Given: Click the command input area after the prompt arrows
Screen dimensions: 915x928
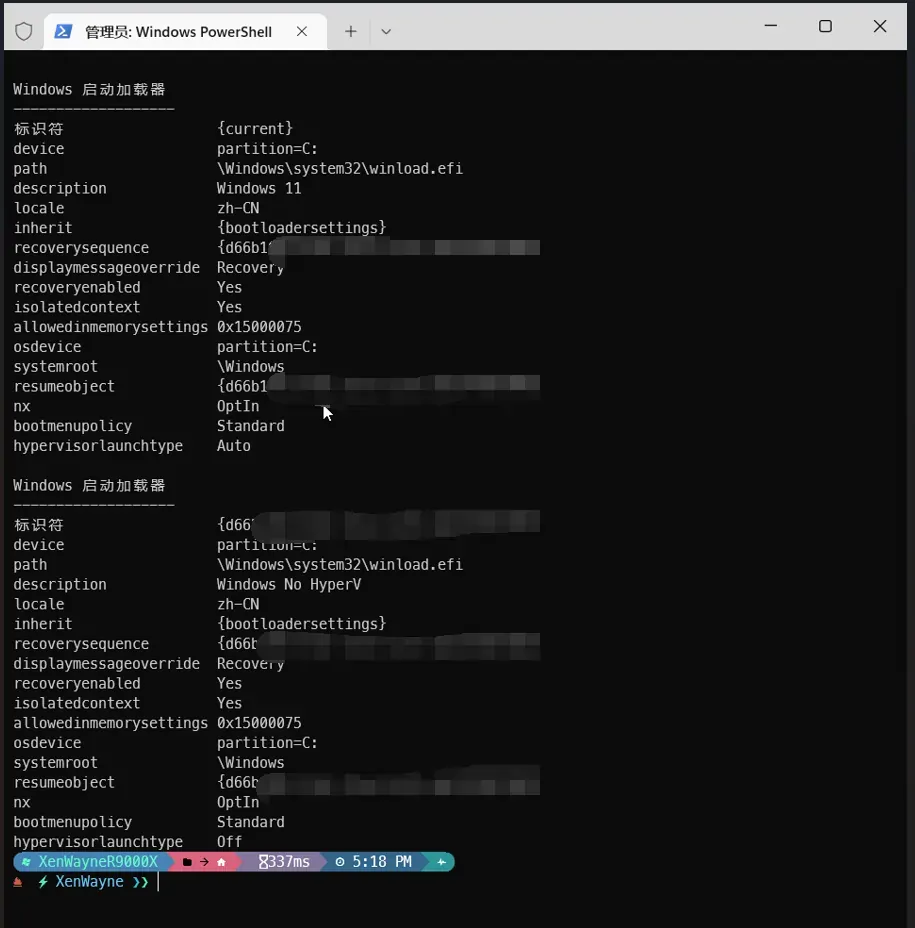Looking at the screenshot, I should pyautogui.click(x=527, y=882).
